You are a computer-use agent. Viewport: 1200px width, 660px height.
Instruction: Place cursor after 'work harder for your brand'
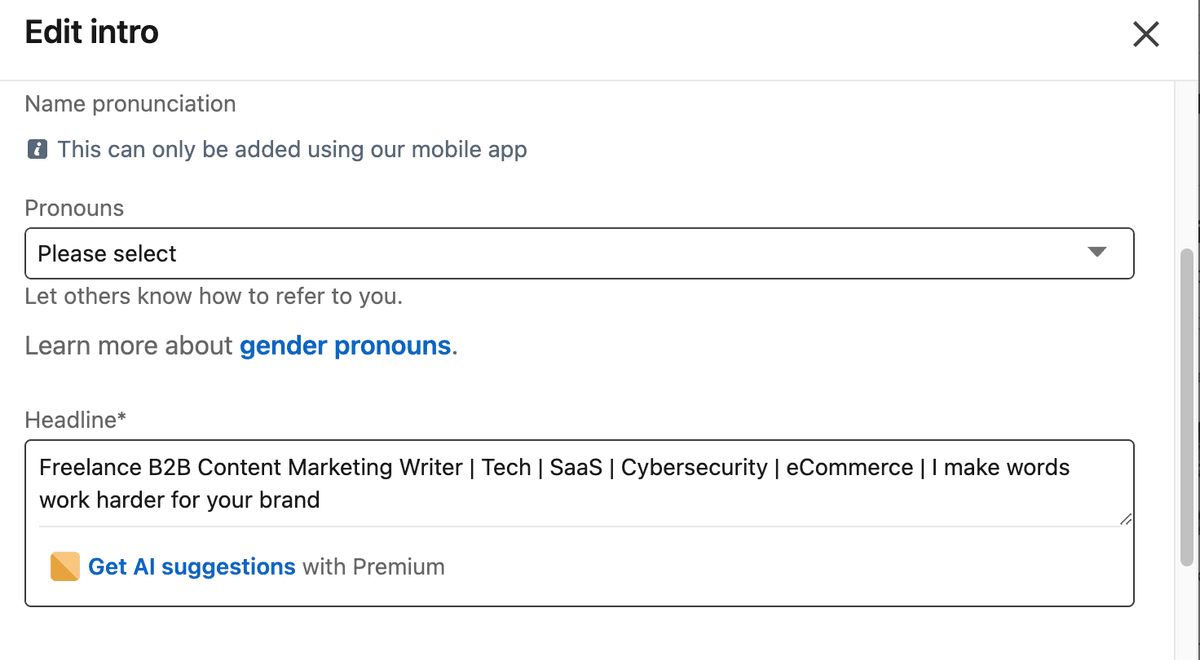click(321, 500)
